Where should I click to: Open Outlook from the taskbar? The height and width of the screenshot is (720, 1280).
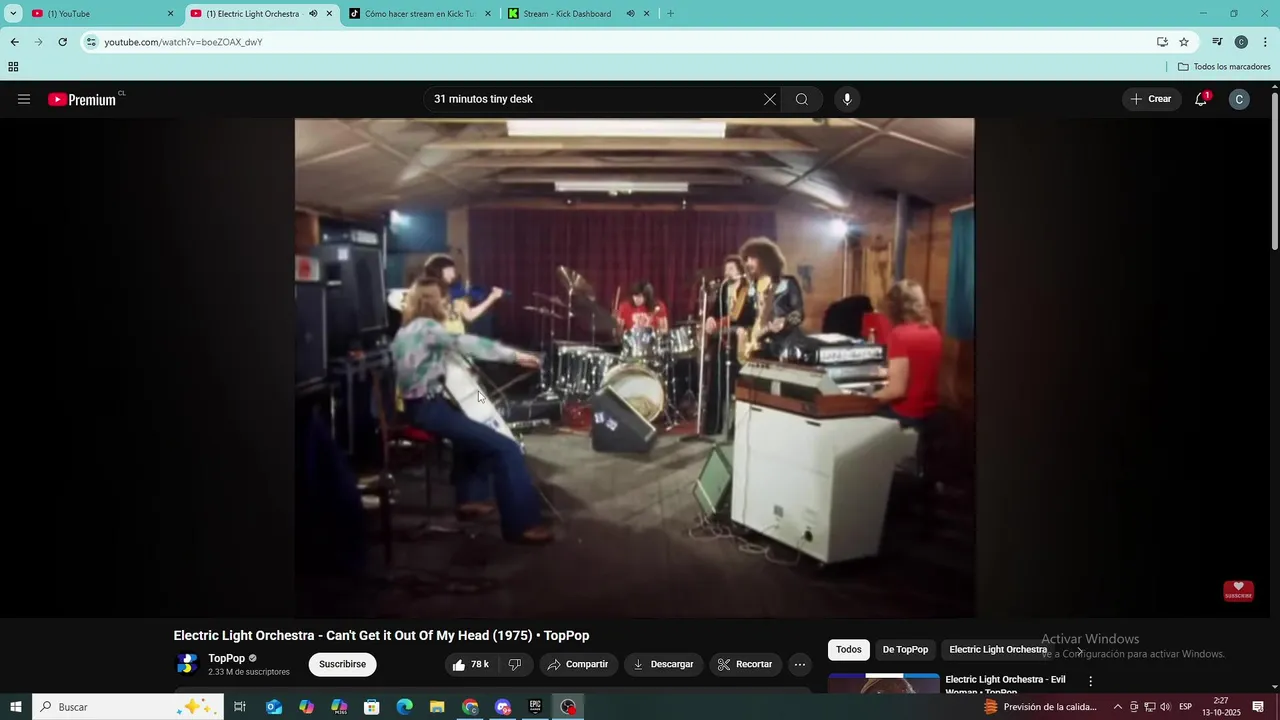tap(273, 707)
